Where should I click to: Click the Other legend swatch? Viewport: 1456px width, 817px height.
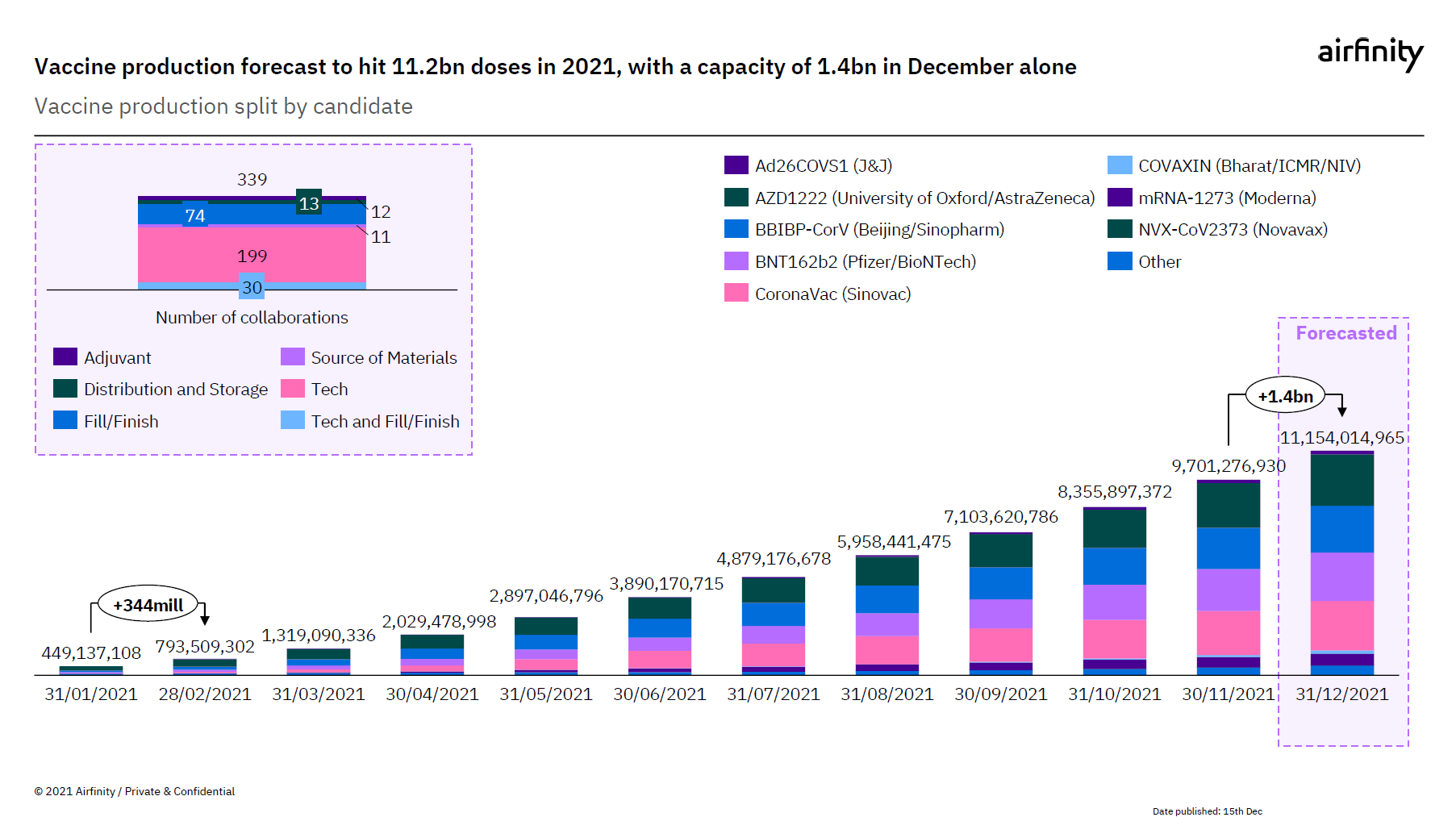1120,261
